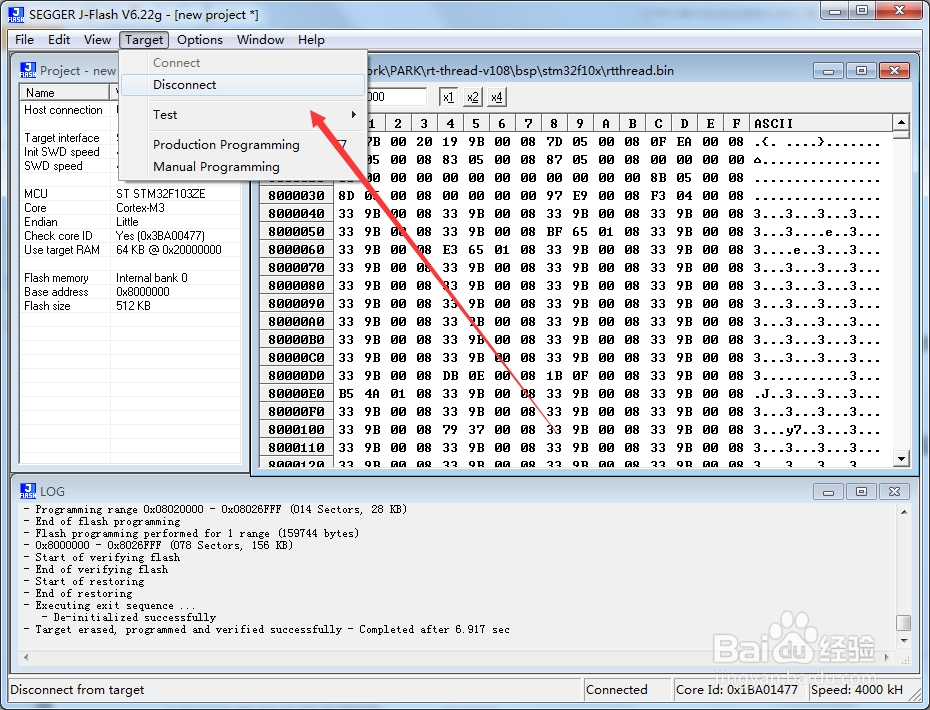
Task: Click the greyed-out Connect menu entry
Action: [243, 63]
